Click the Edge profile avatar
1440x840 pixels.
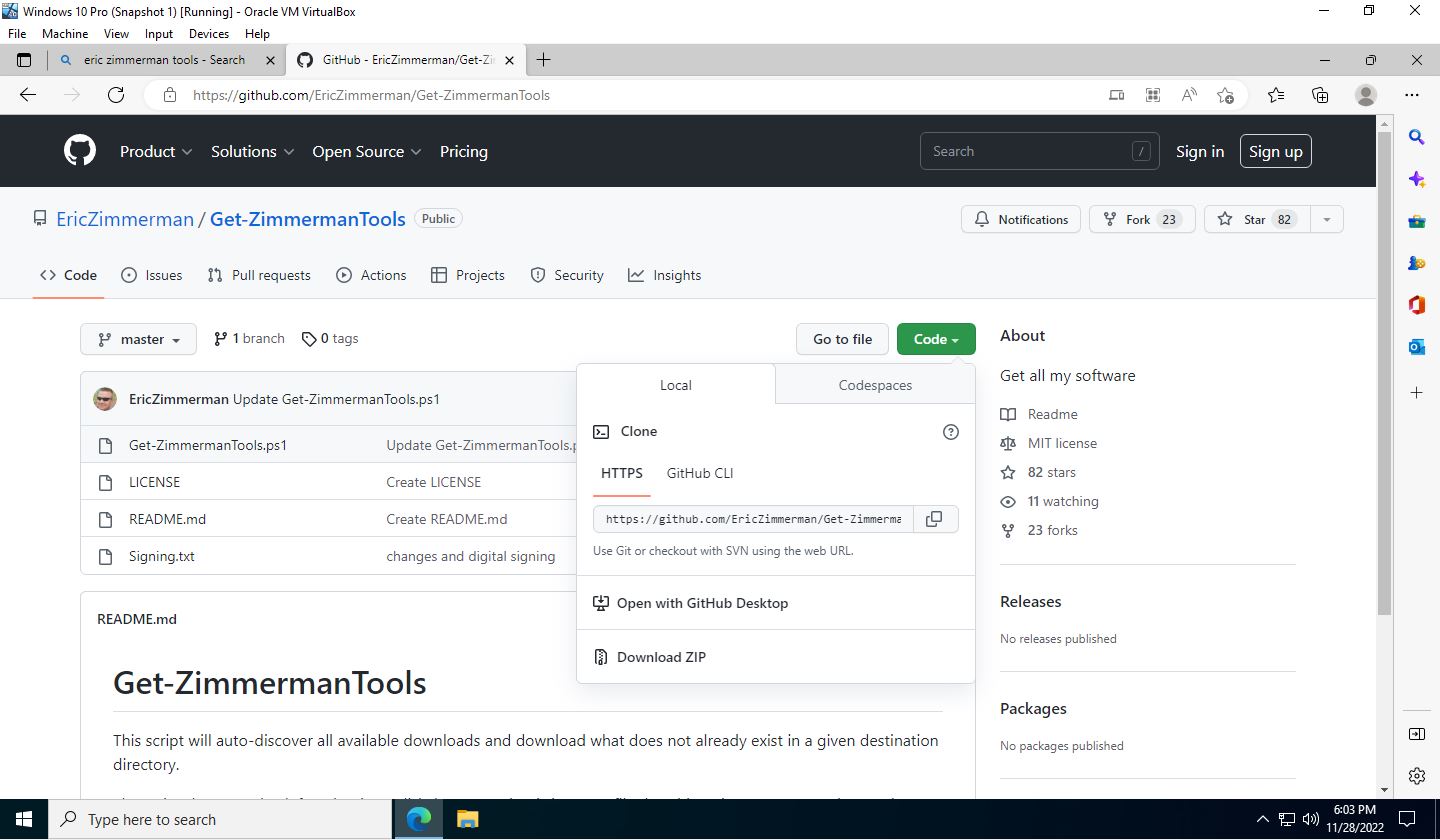point(1366,95)
